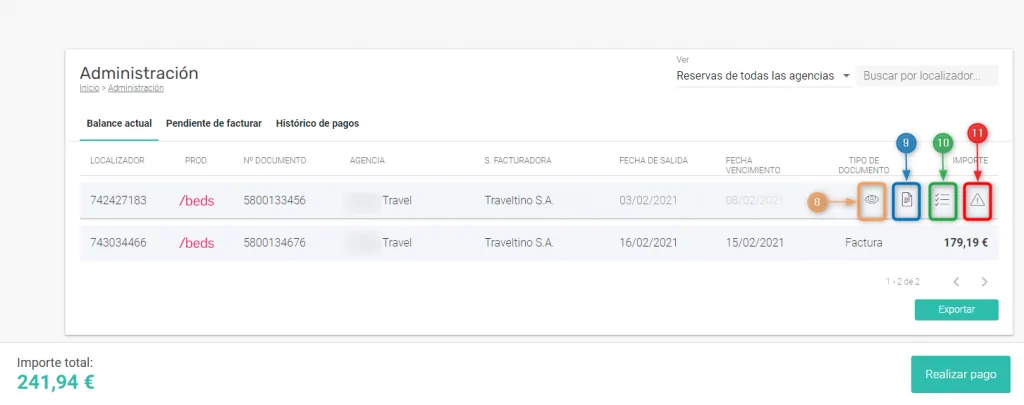Select the 'Balance actual' tab
The height and width of the screenshot is (405, 1024).
(x=118, y=124)
